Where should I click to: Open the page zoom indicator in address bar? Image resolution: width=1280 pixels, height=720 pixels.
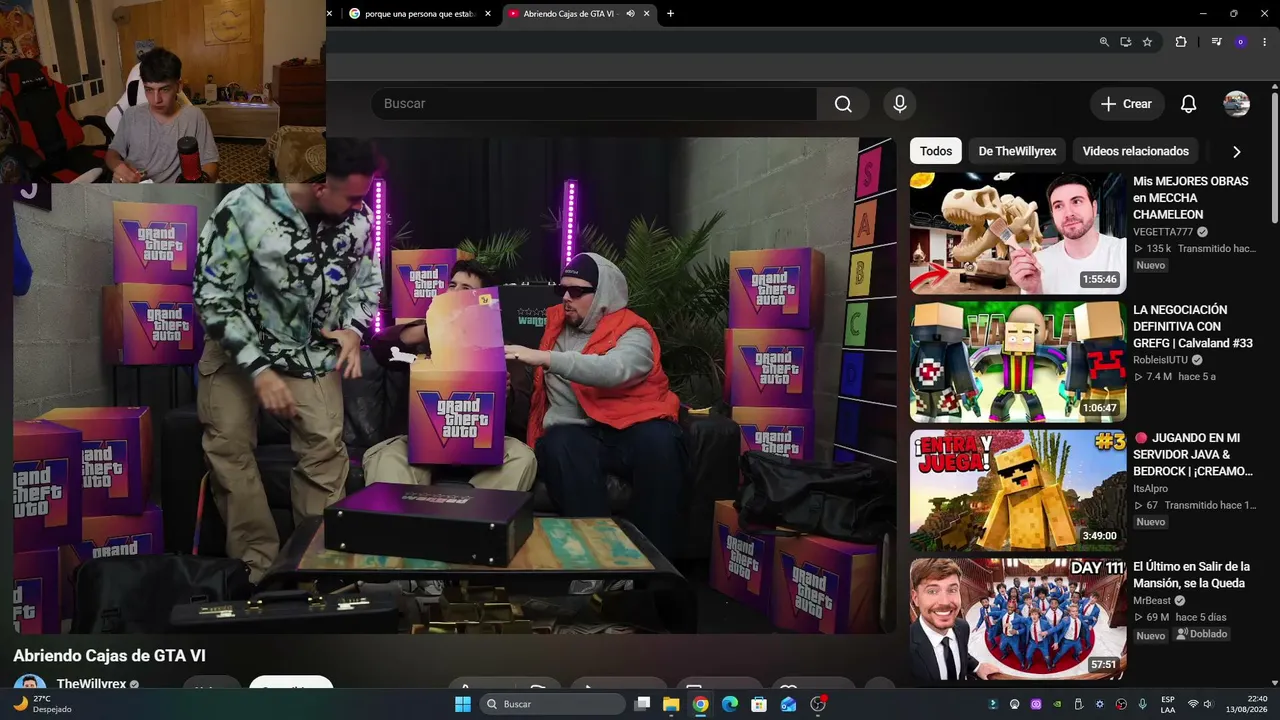tap(1104, 42)
